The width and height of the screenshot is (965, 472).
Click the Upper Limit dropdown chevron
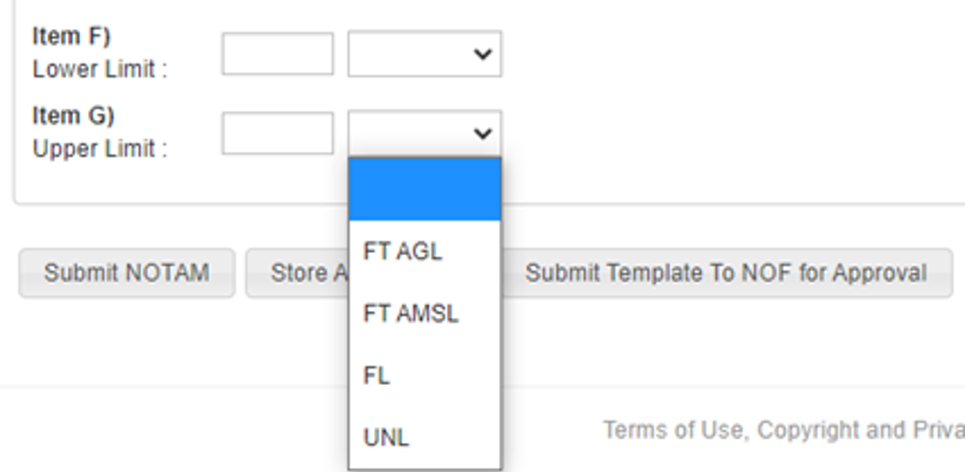tap(482, 133)
